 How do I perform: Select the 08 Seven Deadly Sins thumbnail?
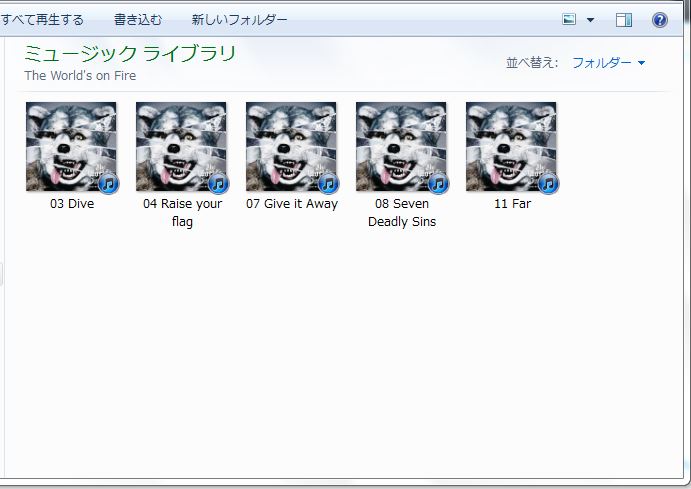(402, 147)
